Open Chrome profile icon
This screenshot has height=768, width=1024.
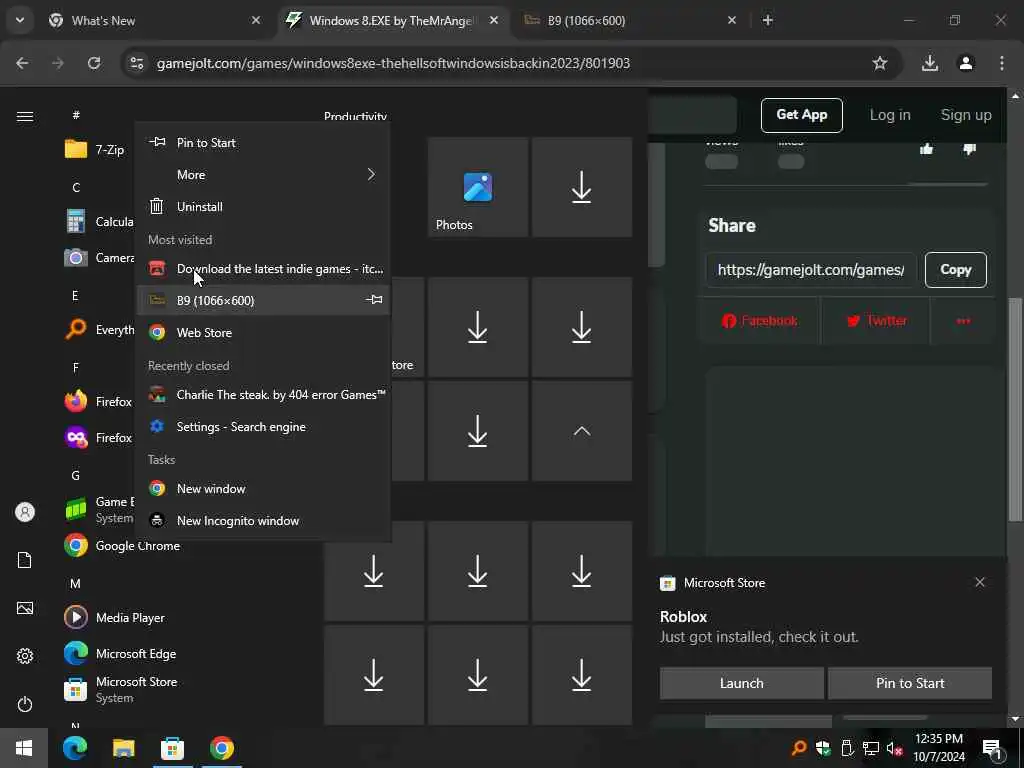(x=966, y=63)
